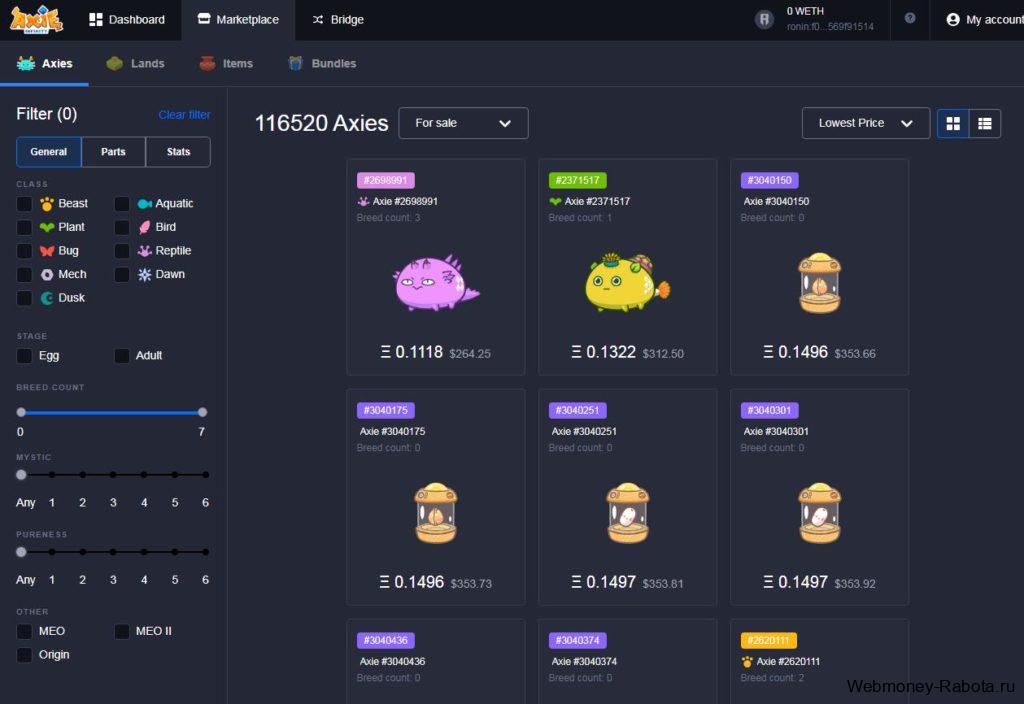Switch to the Bundles tab

pyautogui.click(x=322, y=63)
